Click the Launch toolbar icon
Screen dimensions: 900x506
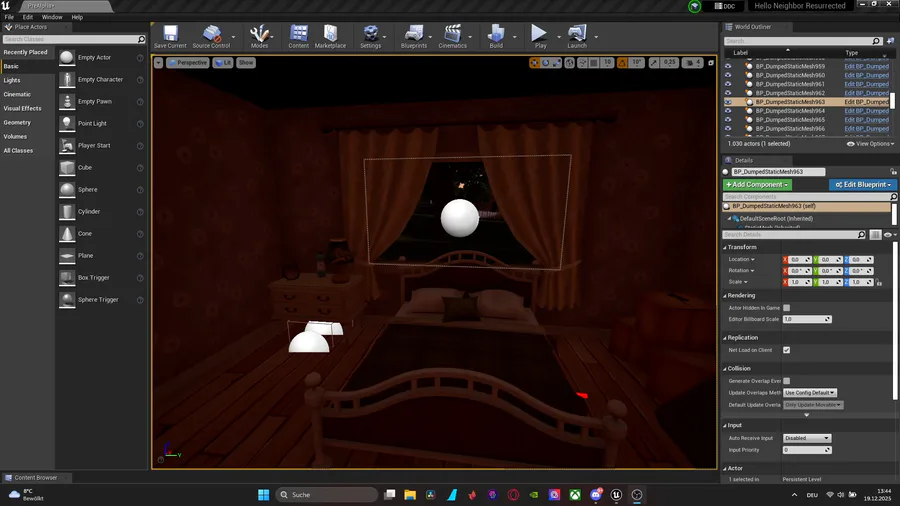click(577, 36)
